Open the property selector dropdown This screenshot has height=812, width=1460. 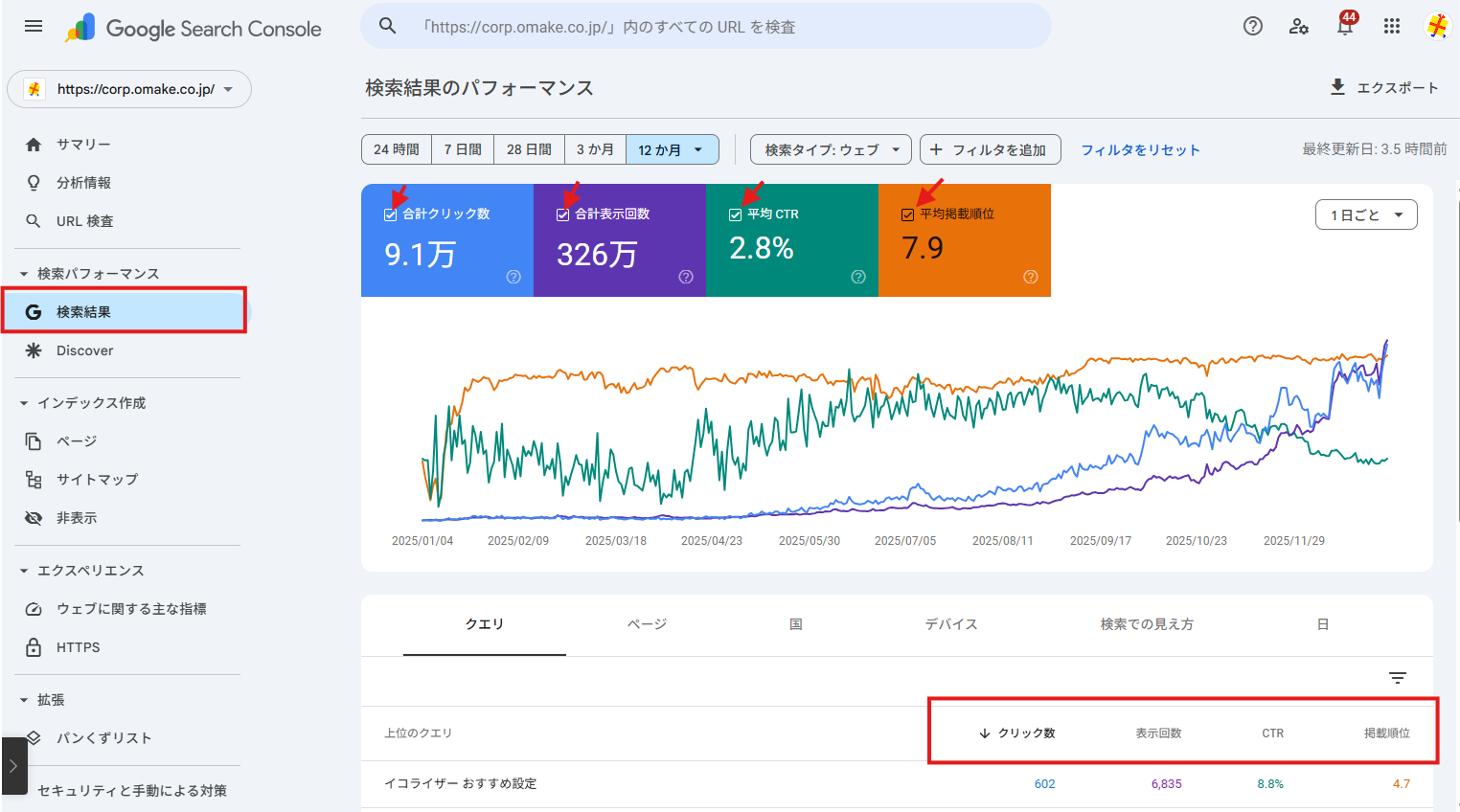pyautogui.click(x=129, y=89)
